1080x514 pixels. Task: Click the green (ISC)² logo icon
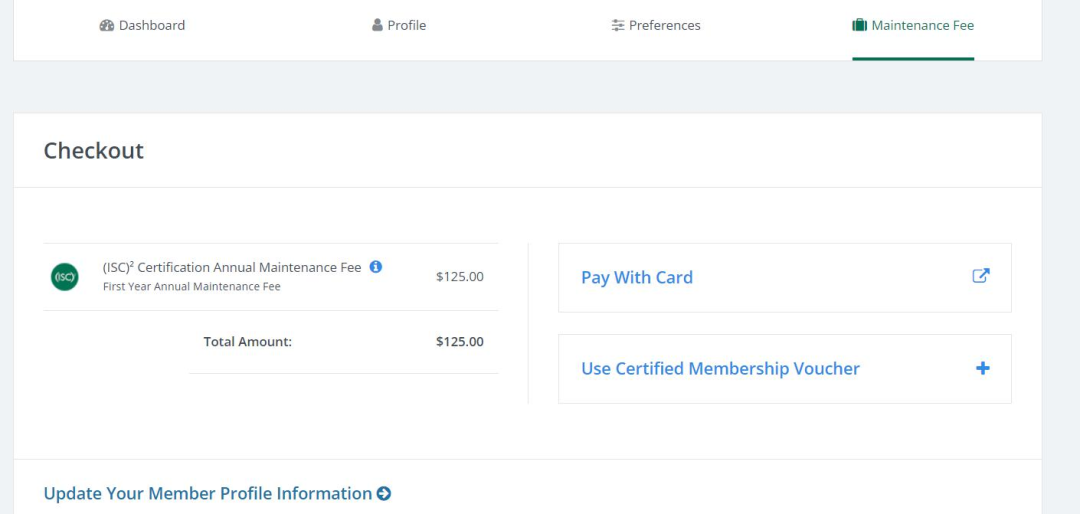coord(65,277)
